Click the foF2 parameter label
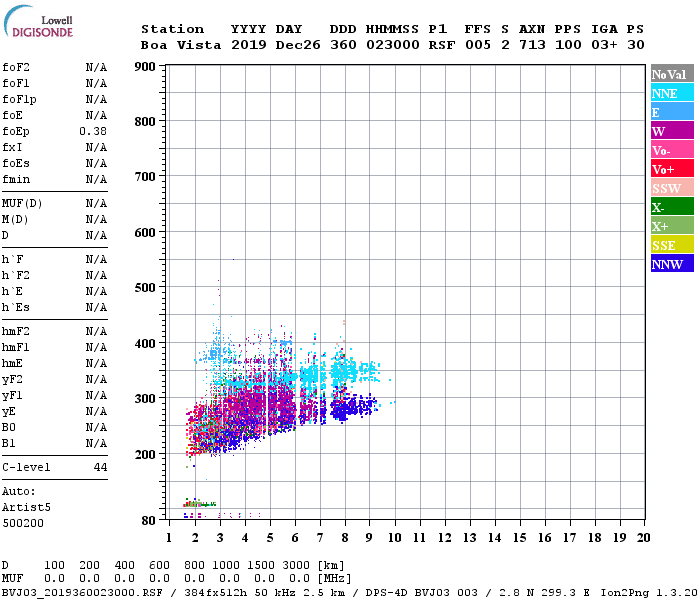The width and height of the screenshot is (700, 600). coord(16,67)
